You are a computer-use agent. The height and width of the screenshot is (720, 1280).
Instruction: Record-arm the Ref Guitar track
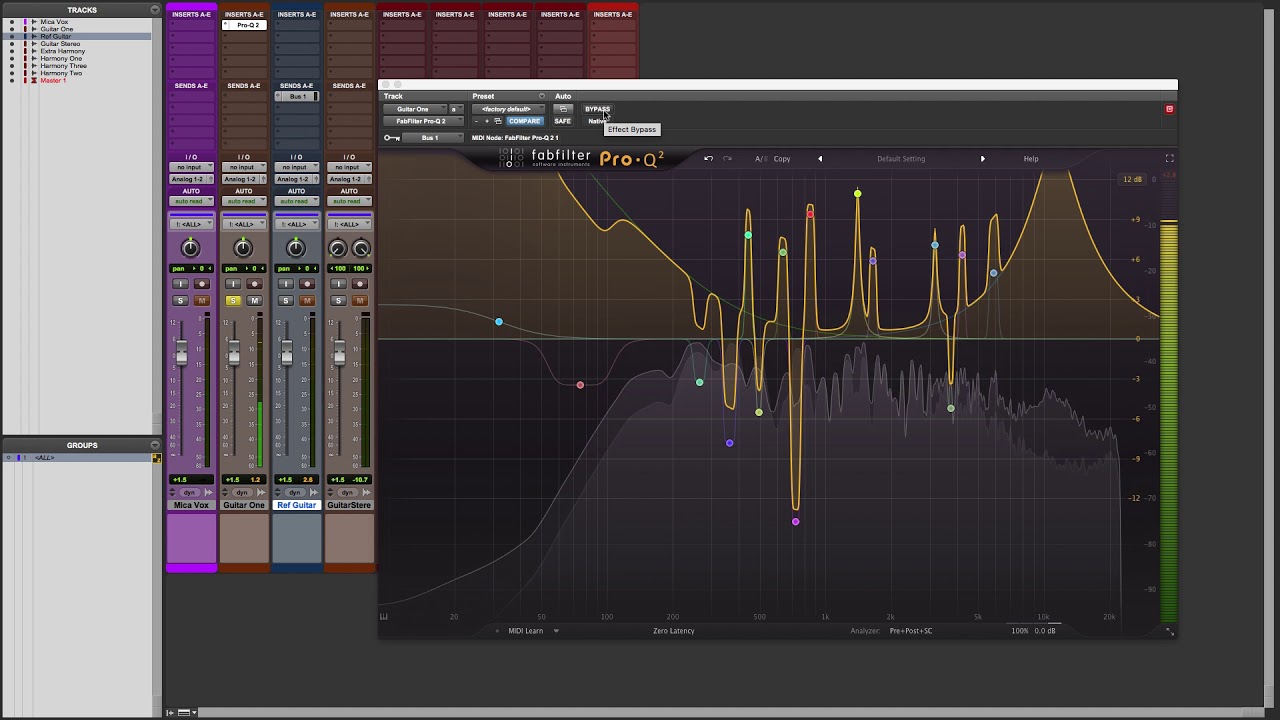coord(307,284)
